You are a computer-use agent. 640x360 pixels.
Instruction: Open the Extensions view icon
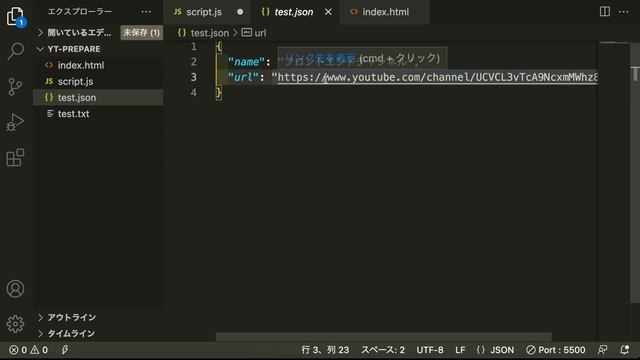coord(16,157)
